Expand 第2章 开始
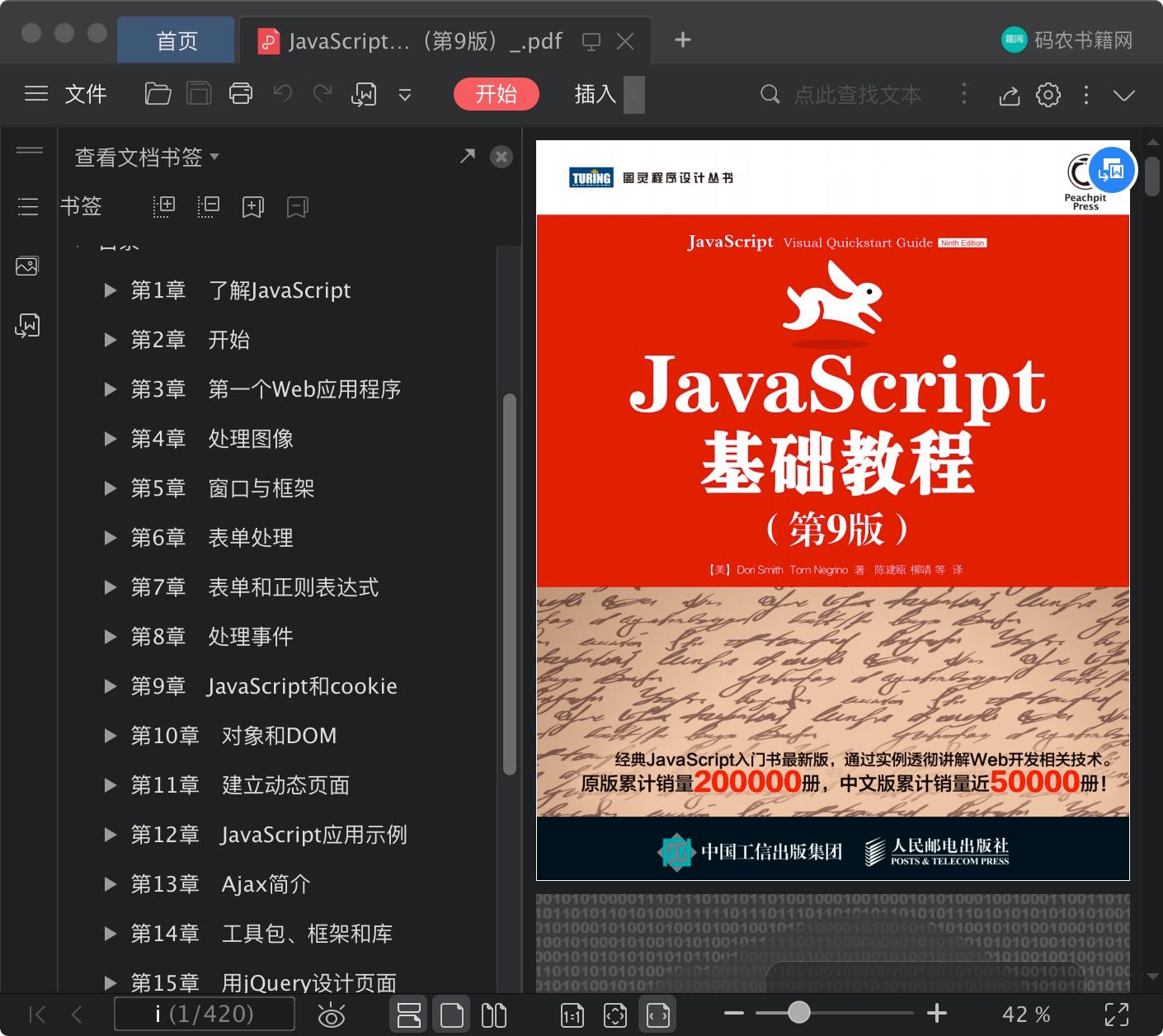Image resolution: width=1163 pixels, height=1036 pixels. pos(110,340)
